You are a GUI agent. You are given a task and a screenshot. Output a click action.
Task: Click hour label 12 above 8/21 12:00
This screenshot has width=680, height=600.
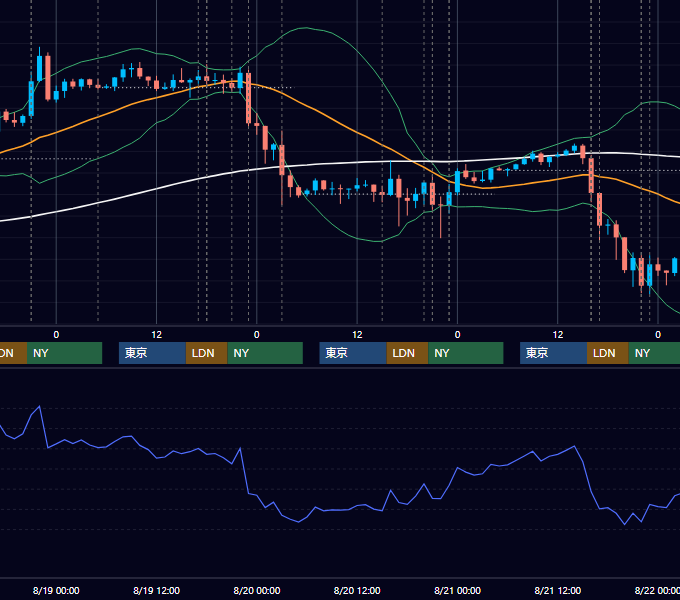[558, 335]
